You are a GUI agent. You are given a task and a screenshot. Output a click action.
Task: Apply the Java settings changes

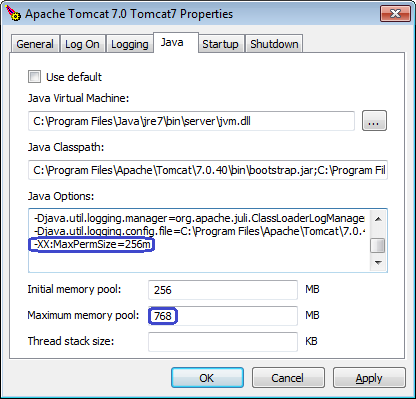click(369, 378)
